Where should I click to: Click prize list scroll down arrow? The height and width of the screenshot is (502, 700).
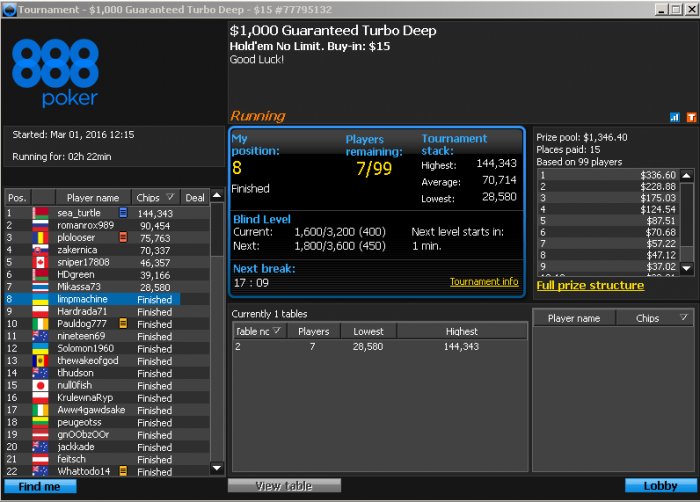click(x=687, y=268)
